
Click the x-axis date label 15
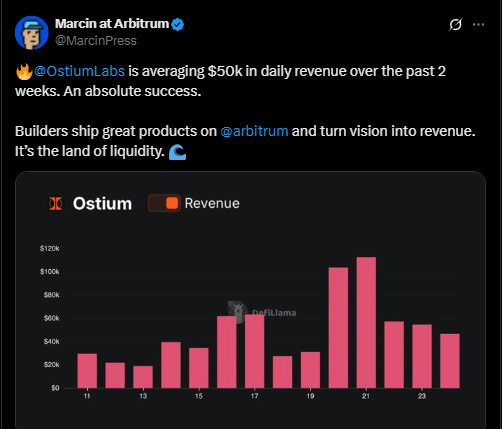199,396
